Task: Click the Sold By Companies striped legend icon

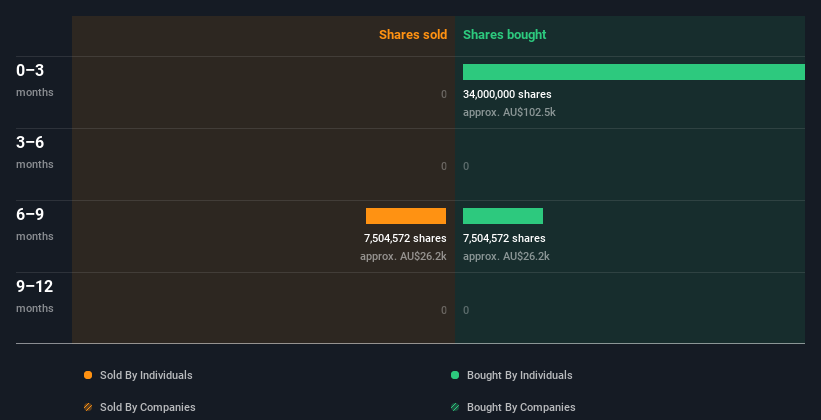Action: tap(88, 407)
